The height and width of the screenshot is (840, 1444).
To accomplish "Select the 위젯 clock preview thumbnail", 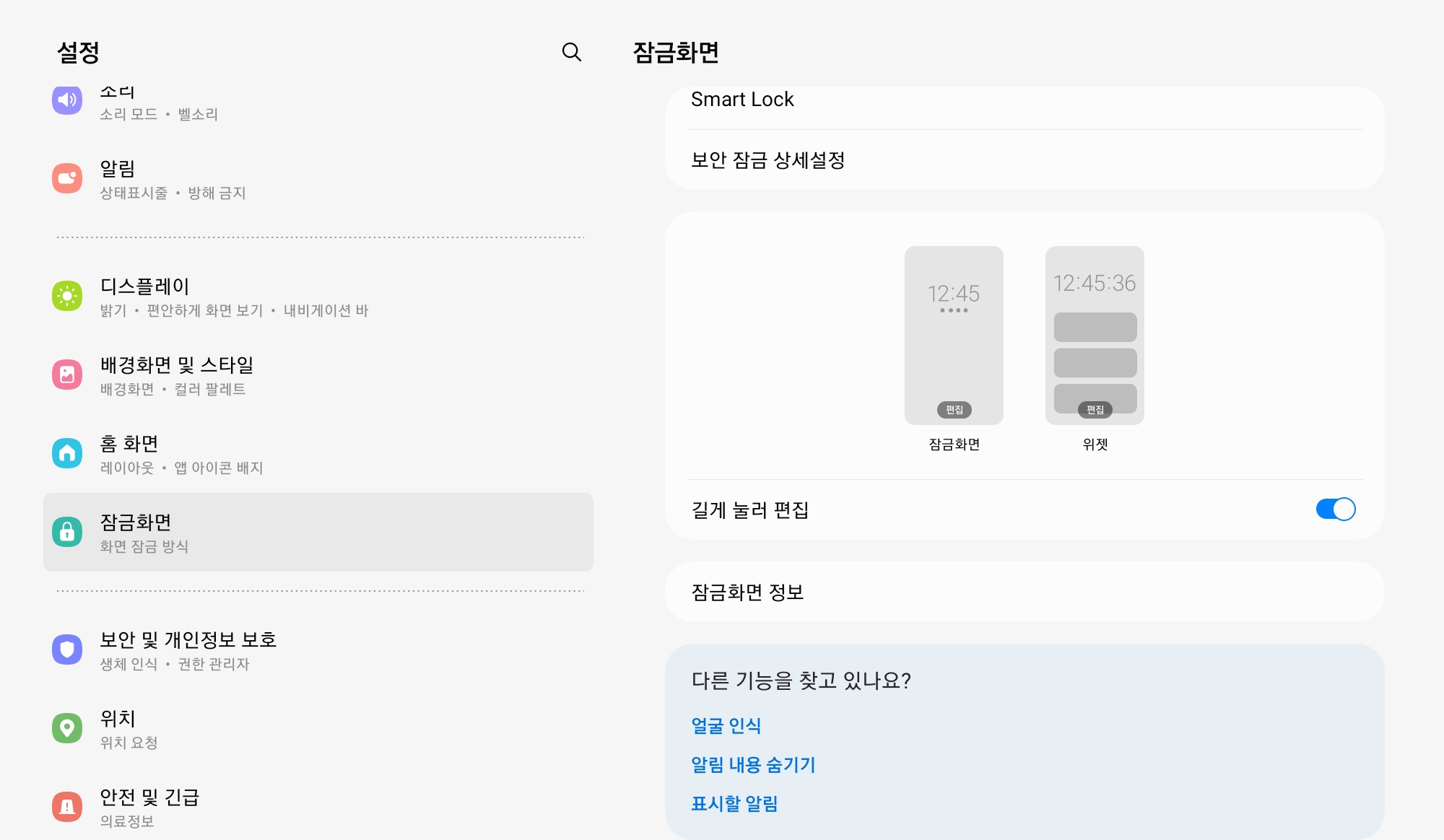I will pos(1095,333).
